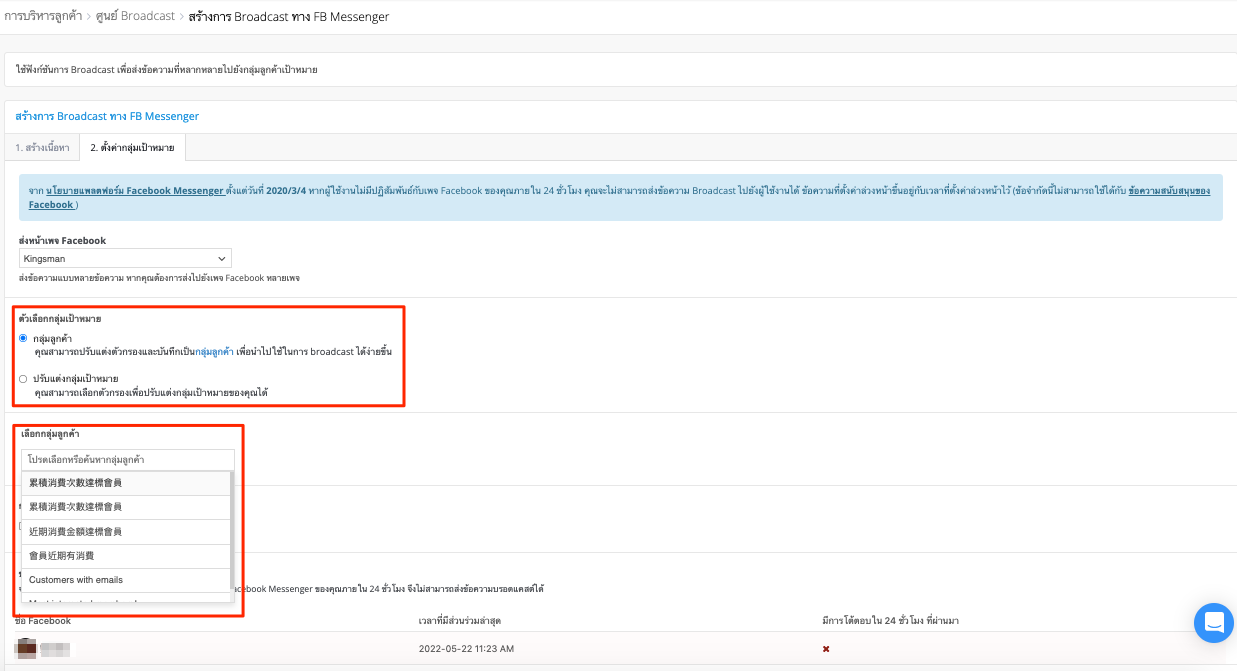
Task: Click the blurred Facebook user avatar
Action: coord(27,649)
